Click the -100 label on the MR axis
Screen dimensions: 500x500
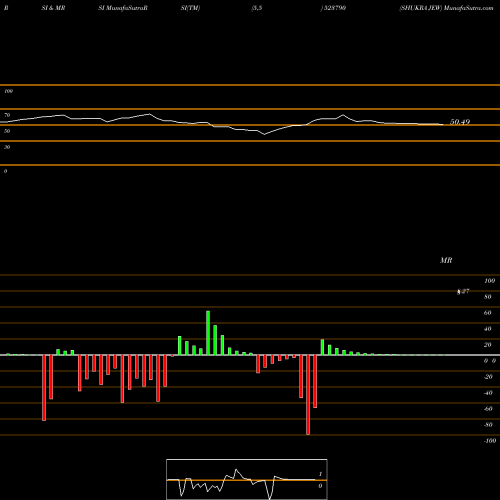[490, 441]
